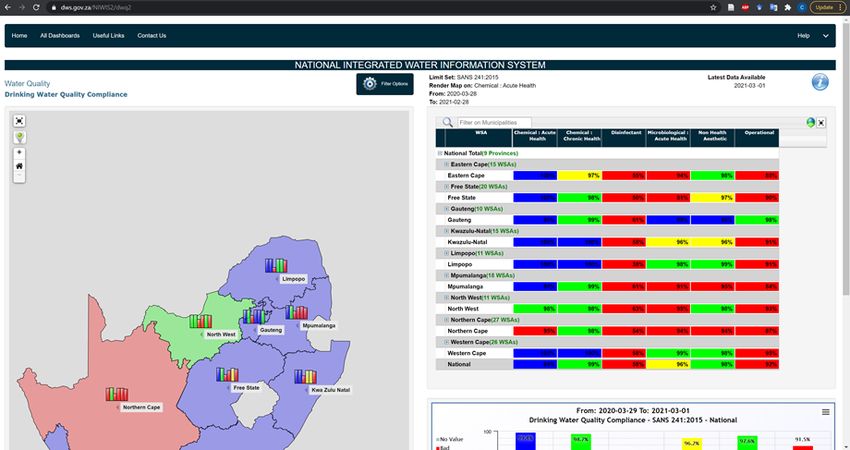Image resolution: width=850 pixels, height=450 pixels.
Task: Go back in browser history
Action: 8,7
